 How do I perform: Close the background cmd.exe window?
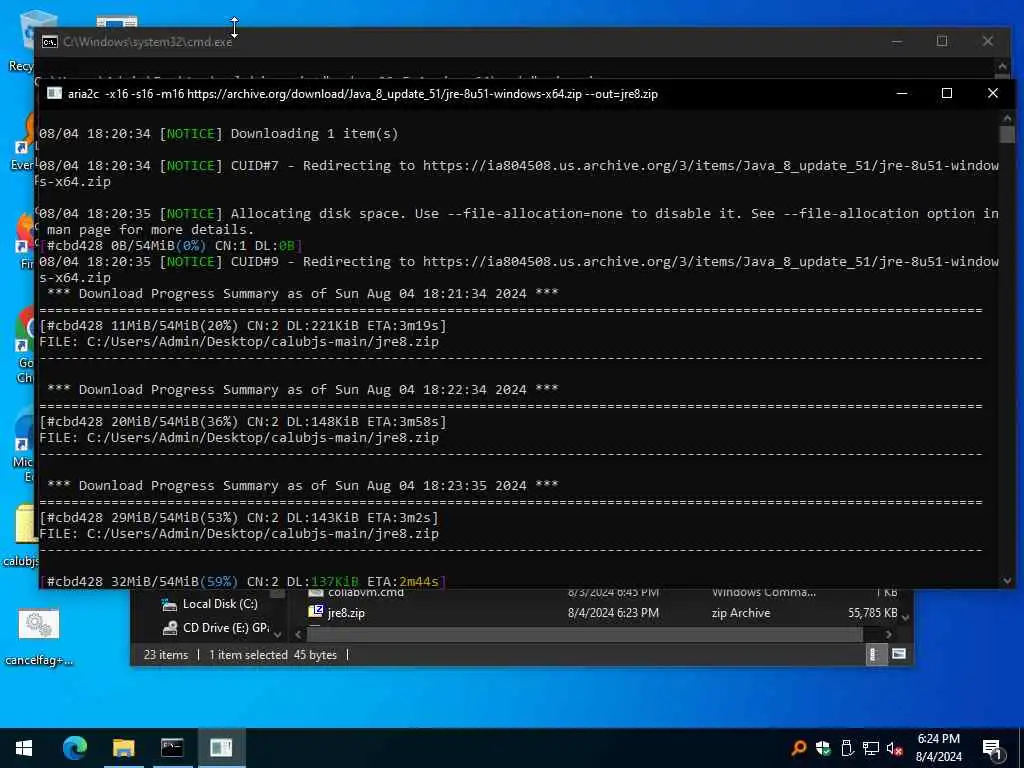point(987,41)
